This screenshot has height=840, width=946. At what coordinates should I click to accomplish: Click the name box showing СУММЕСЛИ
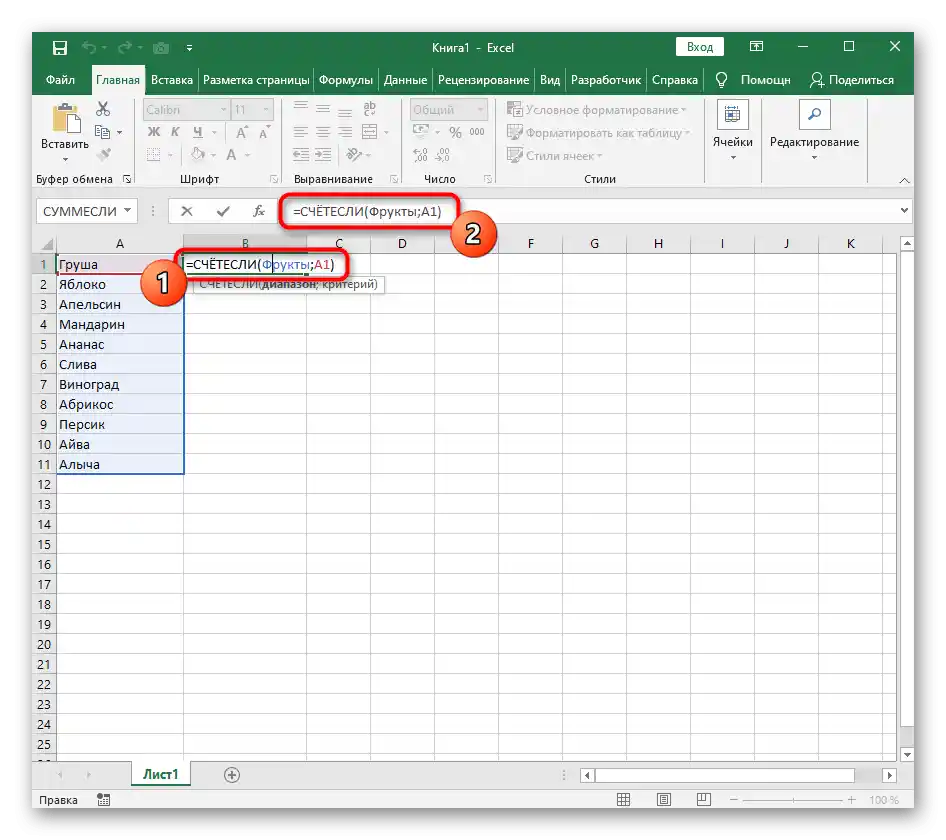click(x=80, y=211)
